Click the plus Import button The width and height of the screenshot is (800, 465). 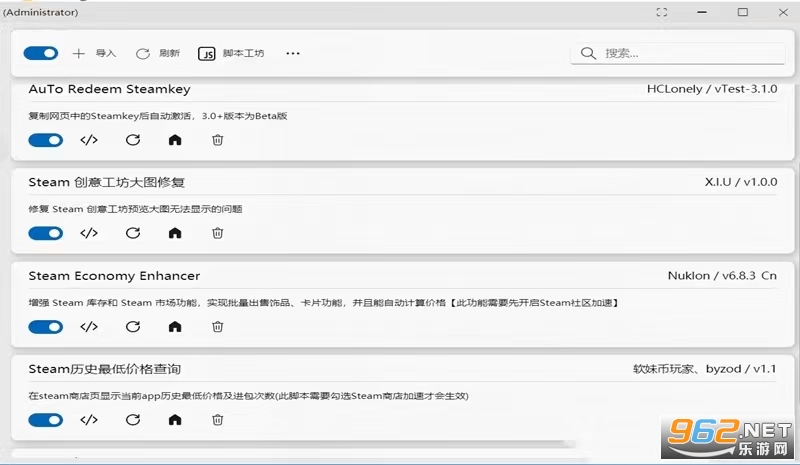pos(79,53)
